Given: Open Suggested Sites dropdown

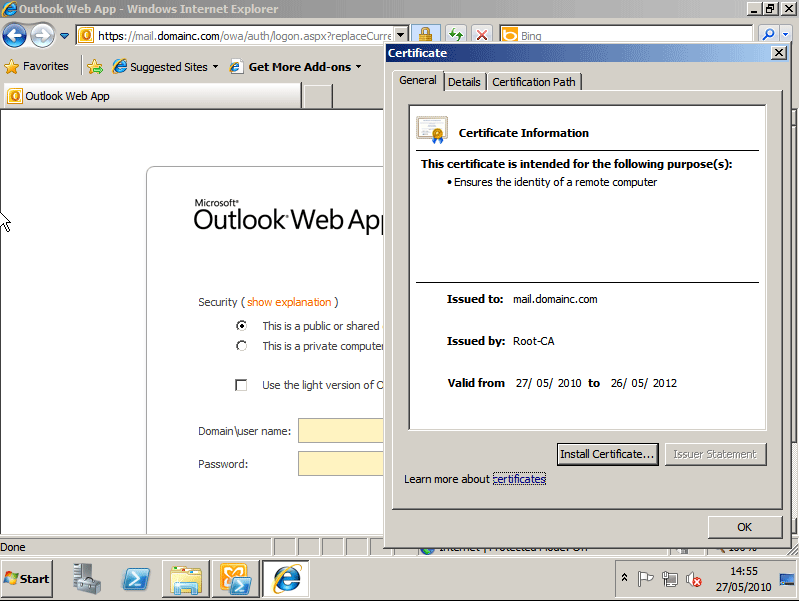Looking at the screenshot, I should [166, 67].
